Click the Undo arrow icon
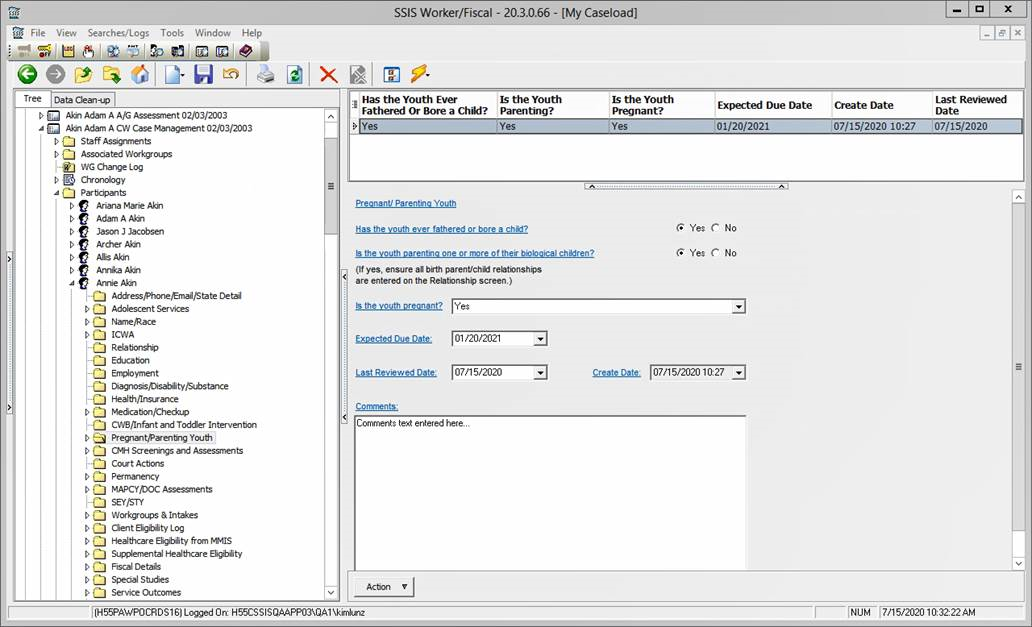 (231, 74)
